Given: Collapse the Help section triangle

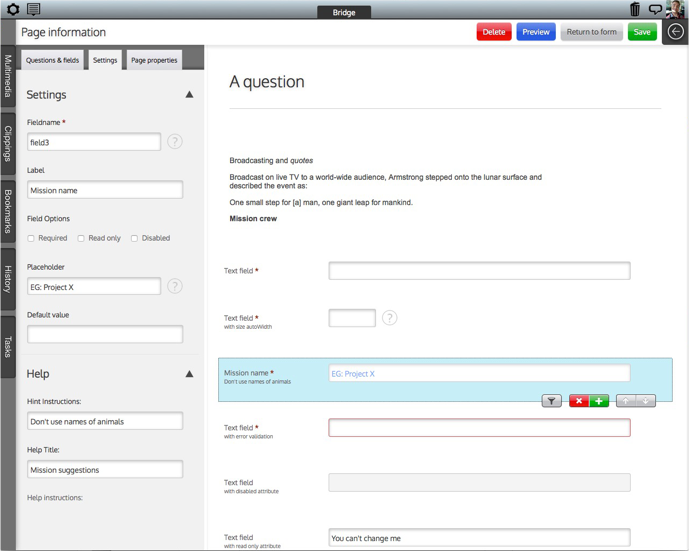Looking at the screenshot, I should tap(189, 374).
